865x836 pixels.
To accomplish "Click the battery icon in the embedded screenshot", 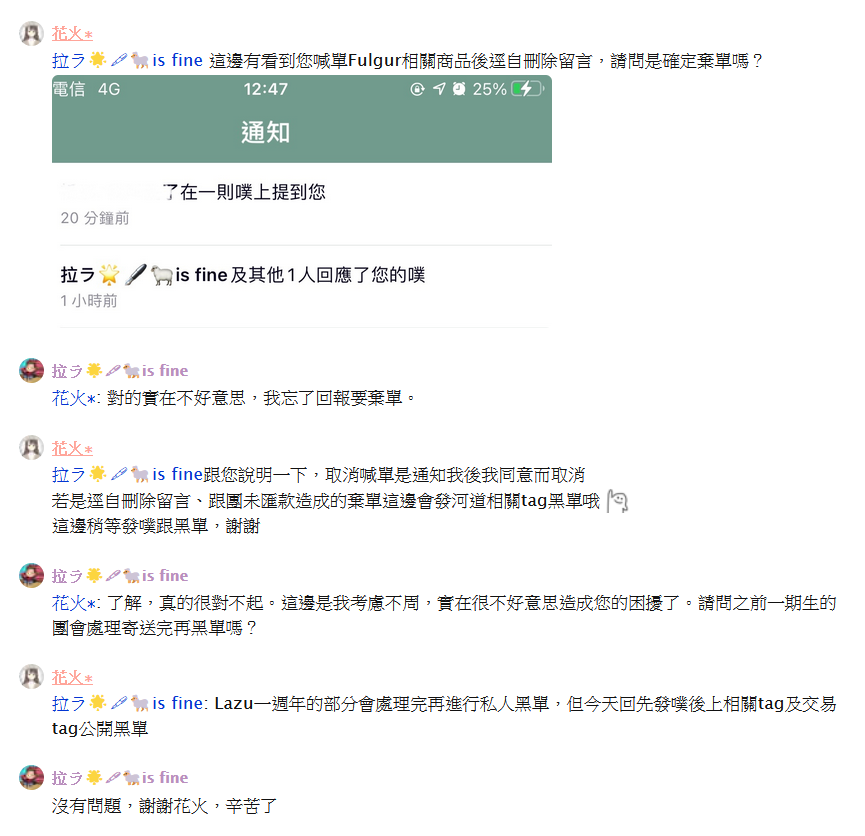I will coord(528,89).
